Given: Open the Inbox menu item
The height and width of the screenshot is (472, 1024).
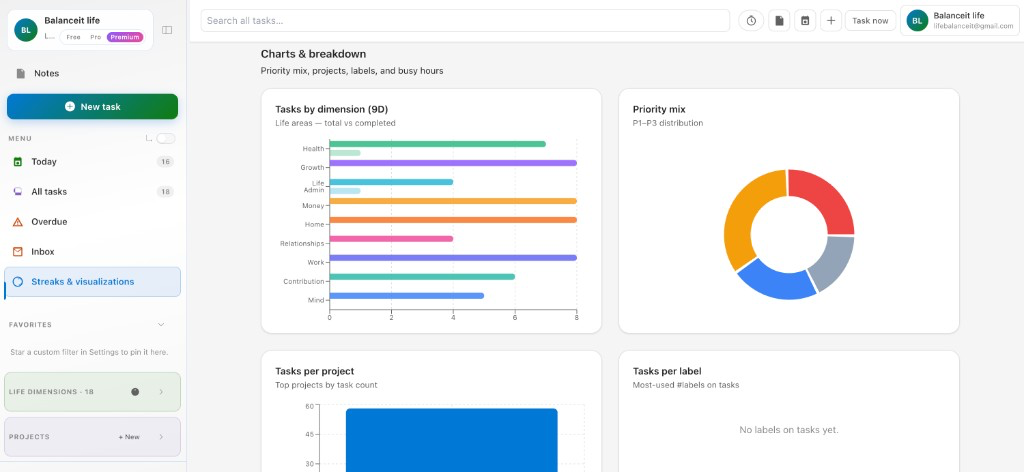Looking at the screenshot, I should click(93, 251).
